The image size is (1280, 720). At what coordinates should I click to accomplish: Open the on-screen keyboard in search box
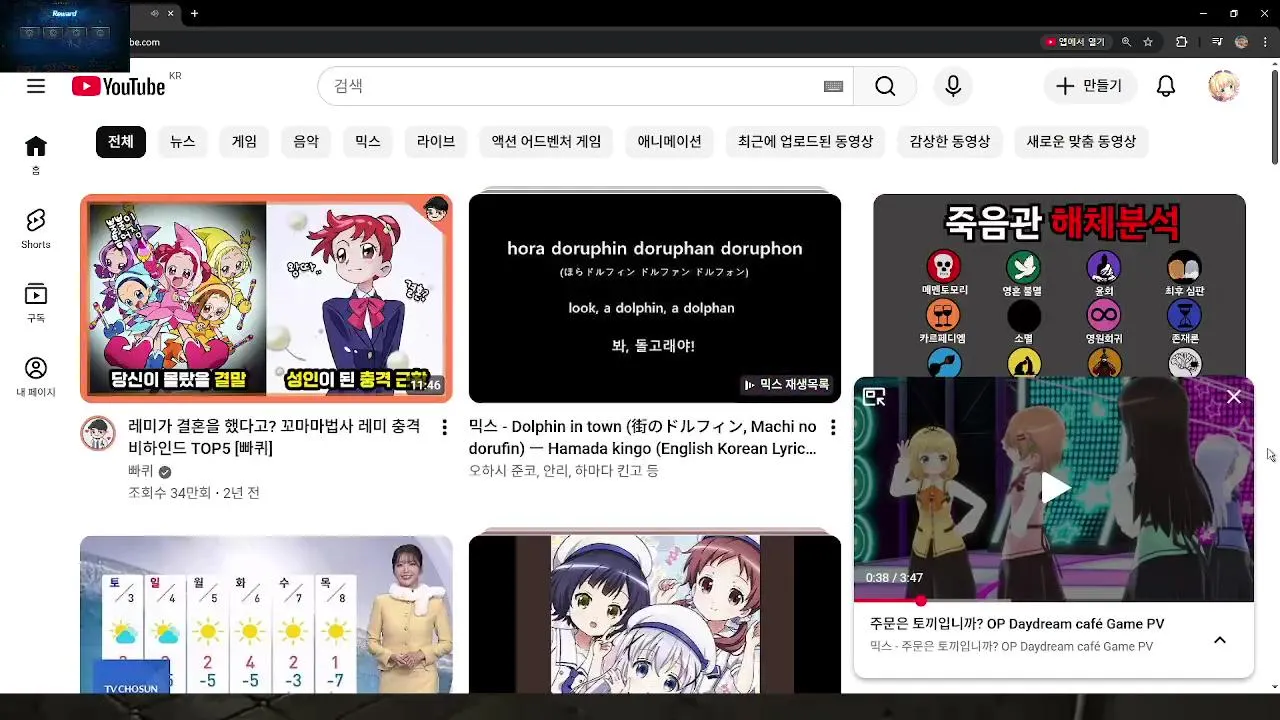point(833,86)
